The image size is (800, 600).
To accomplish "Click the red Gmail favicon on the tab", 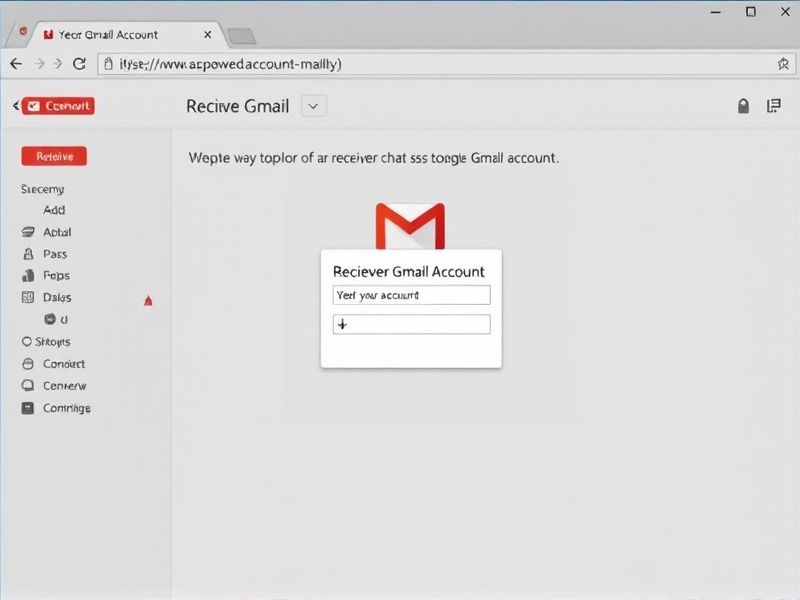I will click(48, 35).
